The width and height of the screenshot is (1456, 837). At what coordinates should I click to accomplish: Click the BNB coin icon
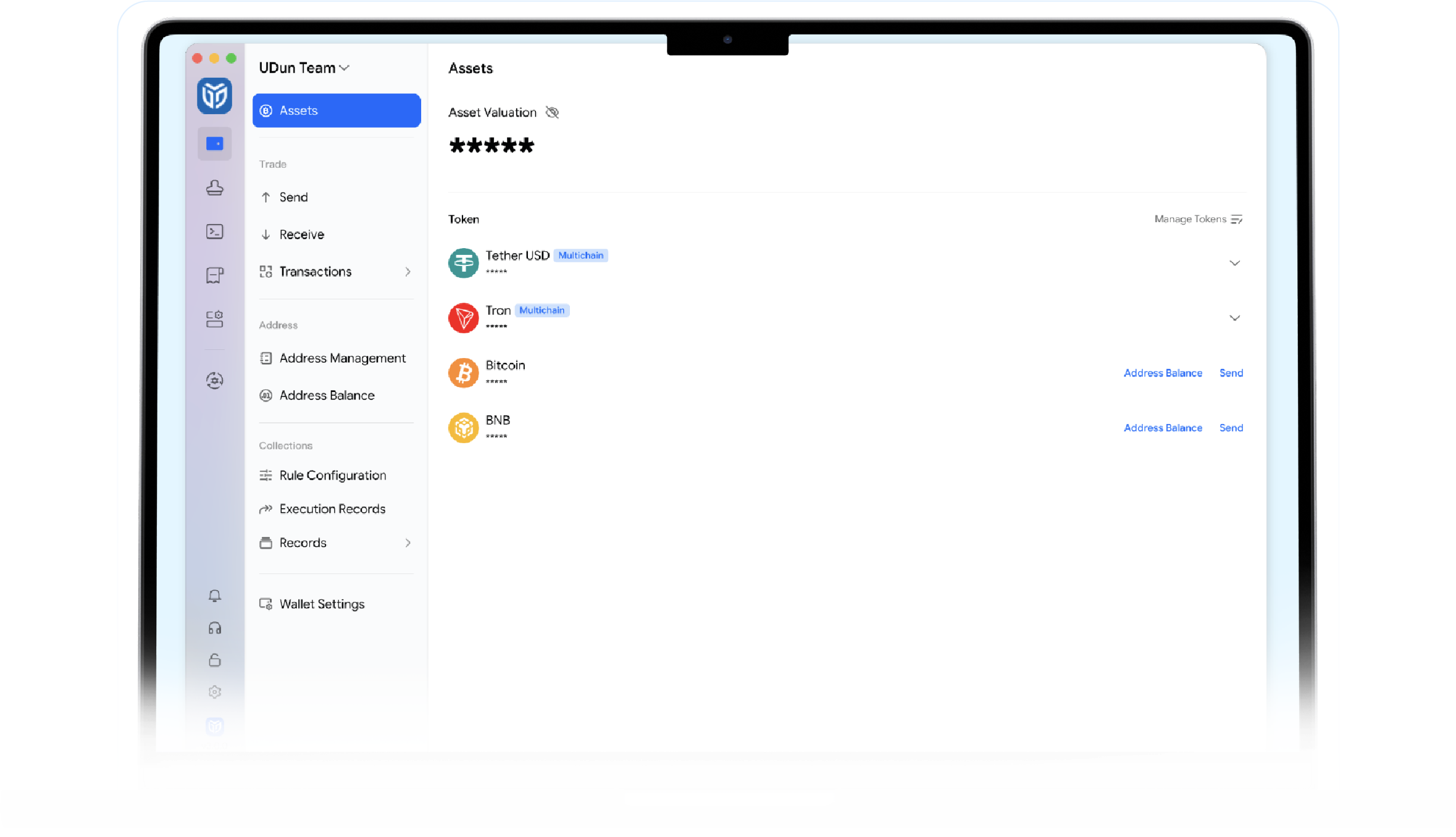[x=463, y=428]
